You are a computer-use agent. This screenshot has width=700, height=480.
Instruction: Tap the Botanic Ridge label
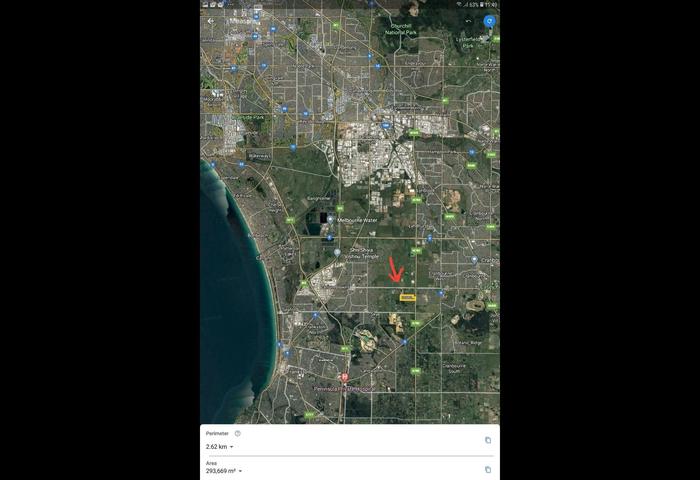coord(468,343)
